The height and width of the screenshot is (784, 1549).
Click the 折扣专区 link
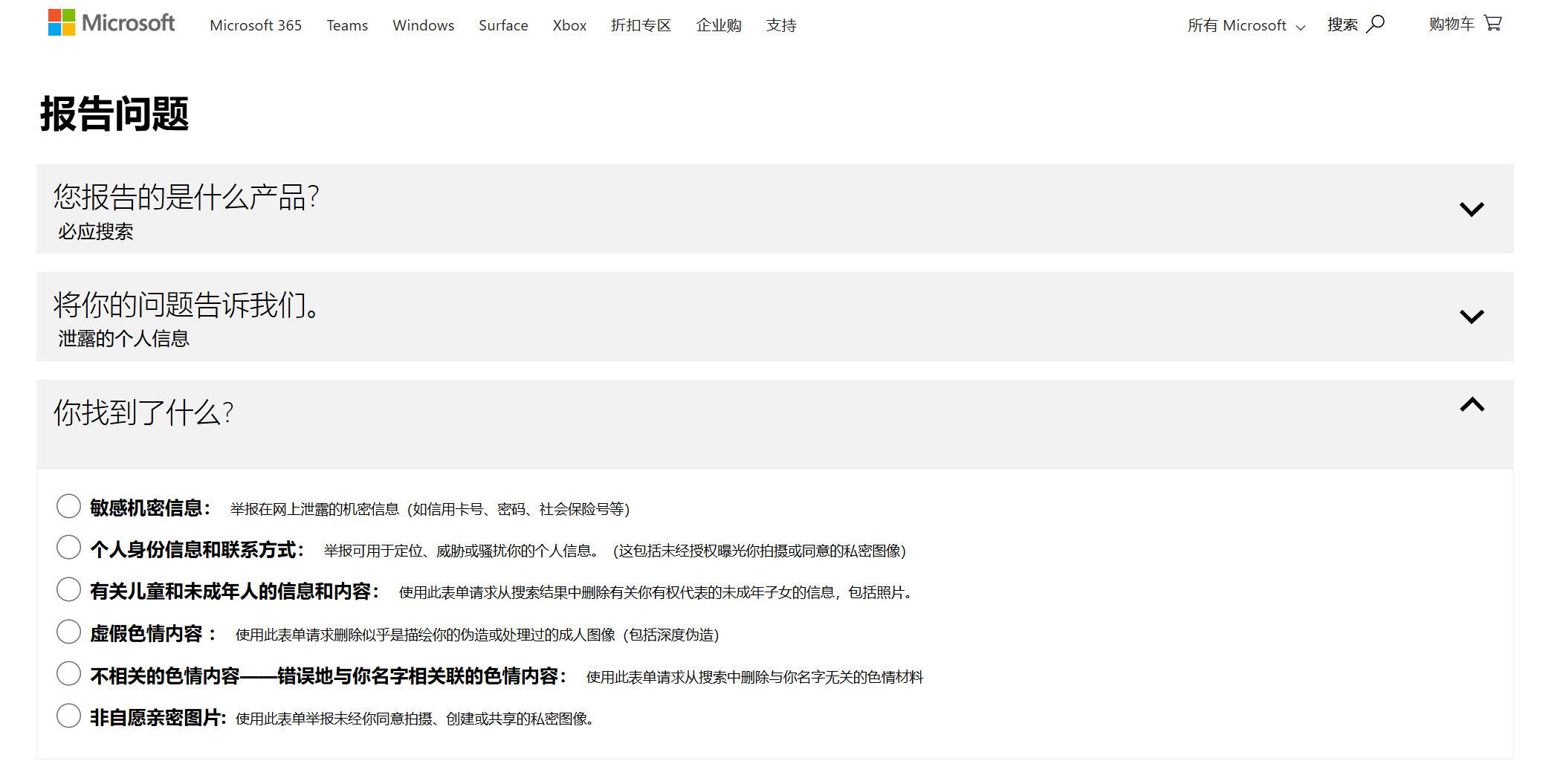641,25
